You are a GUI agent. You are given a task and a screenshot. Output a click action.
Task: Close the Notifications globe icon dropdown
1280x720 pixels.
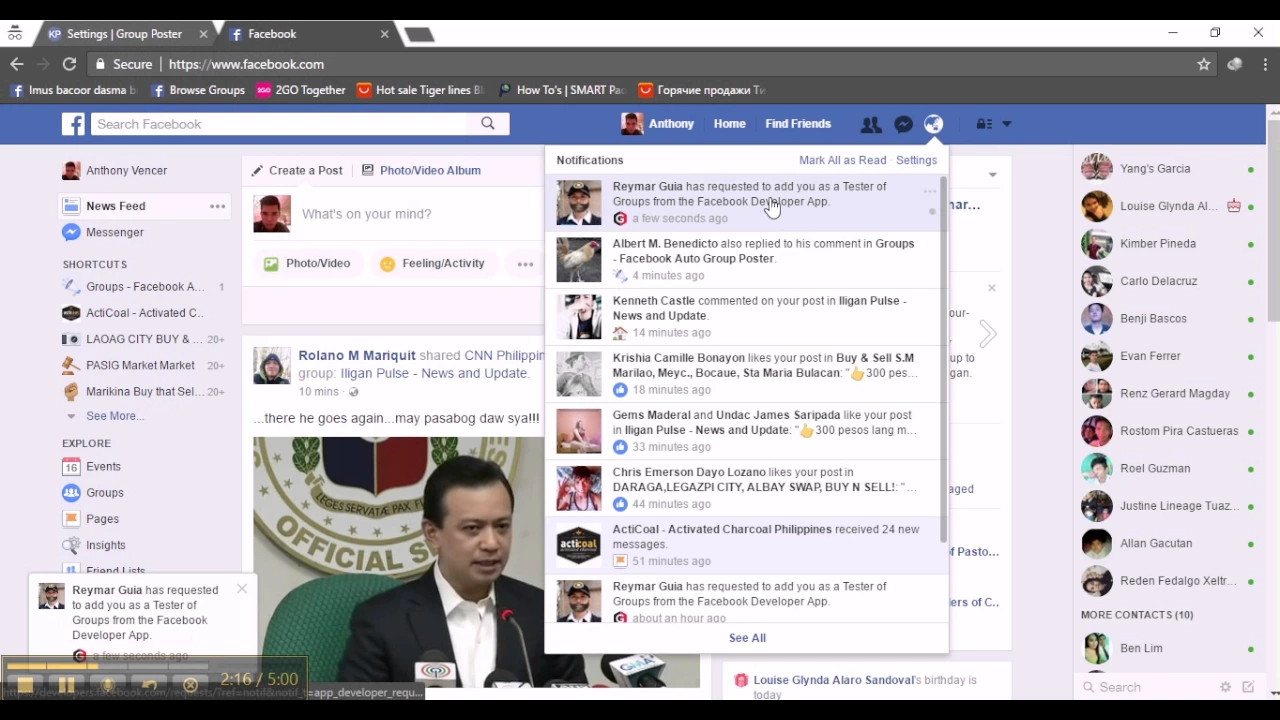(933, 124)
